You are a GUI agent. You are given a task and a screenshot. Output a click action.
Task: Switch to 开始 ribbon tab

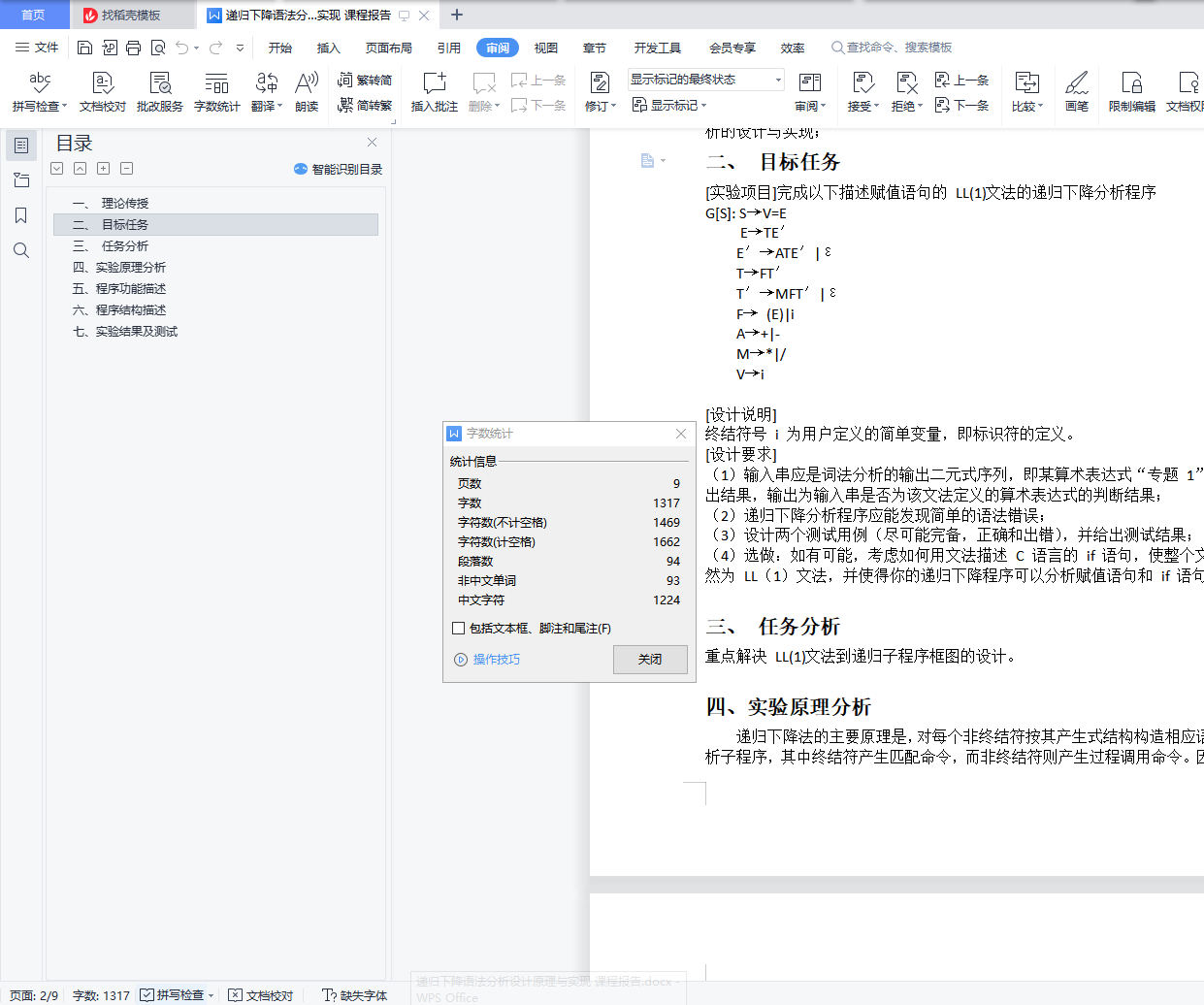coord(280,48)
